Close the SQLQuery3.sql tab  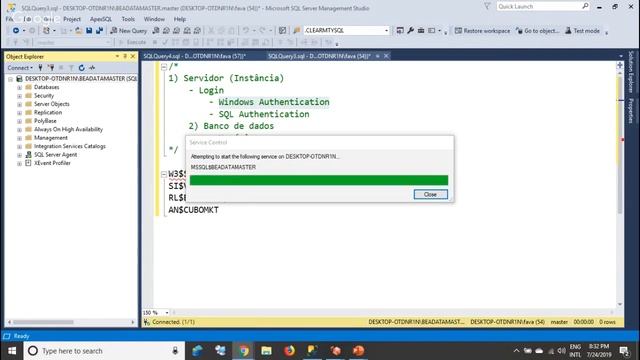[x=386, y=56]
